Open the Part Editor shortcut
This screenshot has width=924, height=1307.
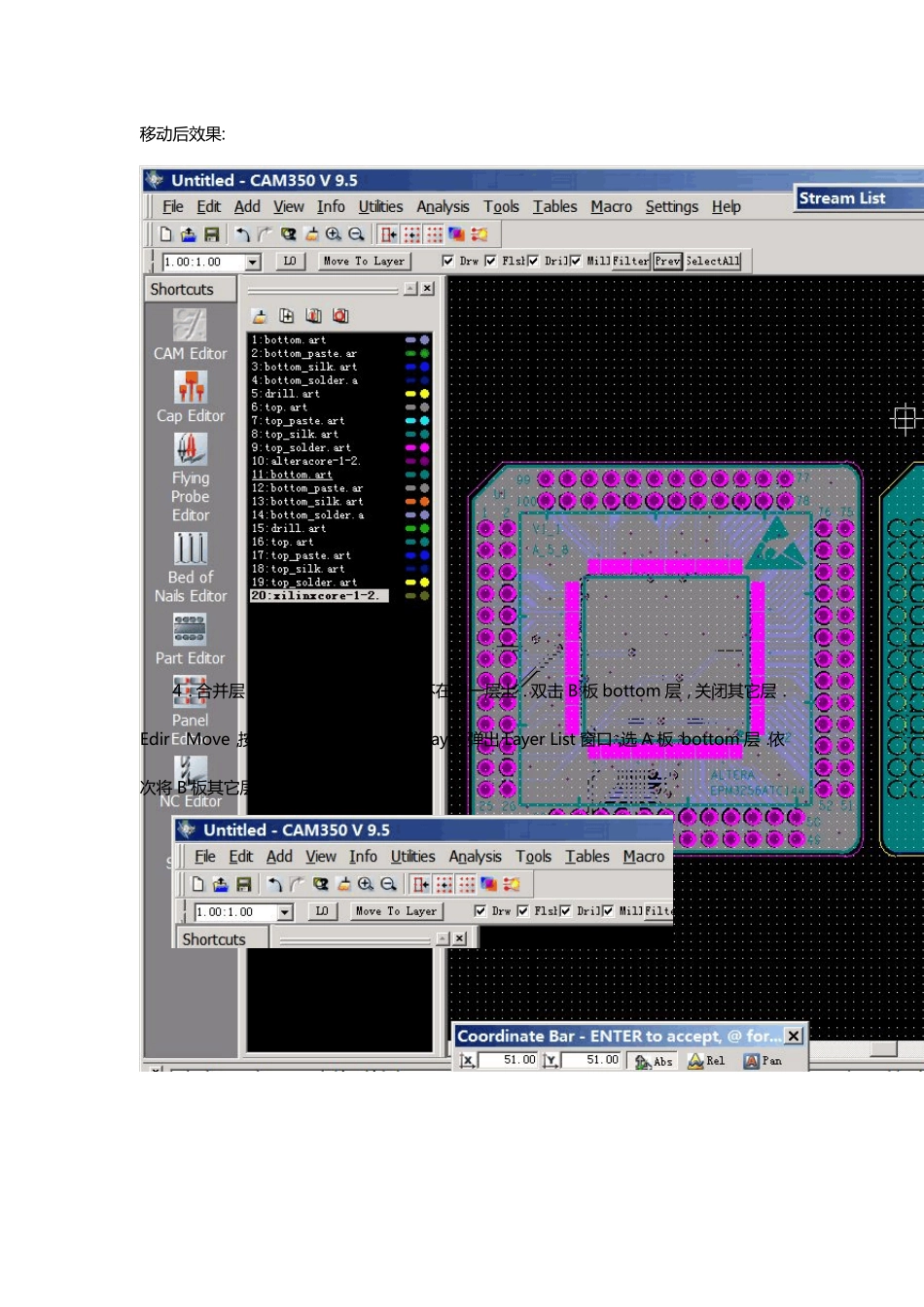tap(191, 639)
